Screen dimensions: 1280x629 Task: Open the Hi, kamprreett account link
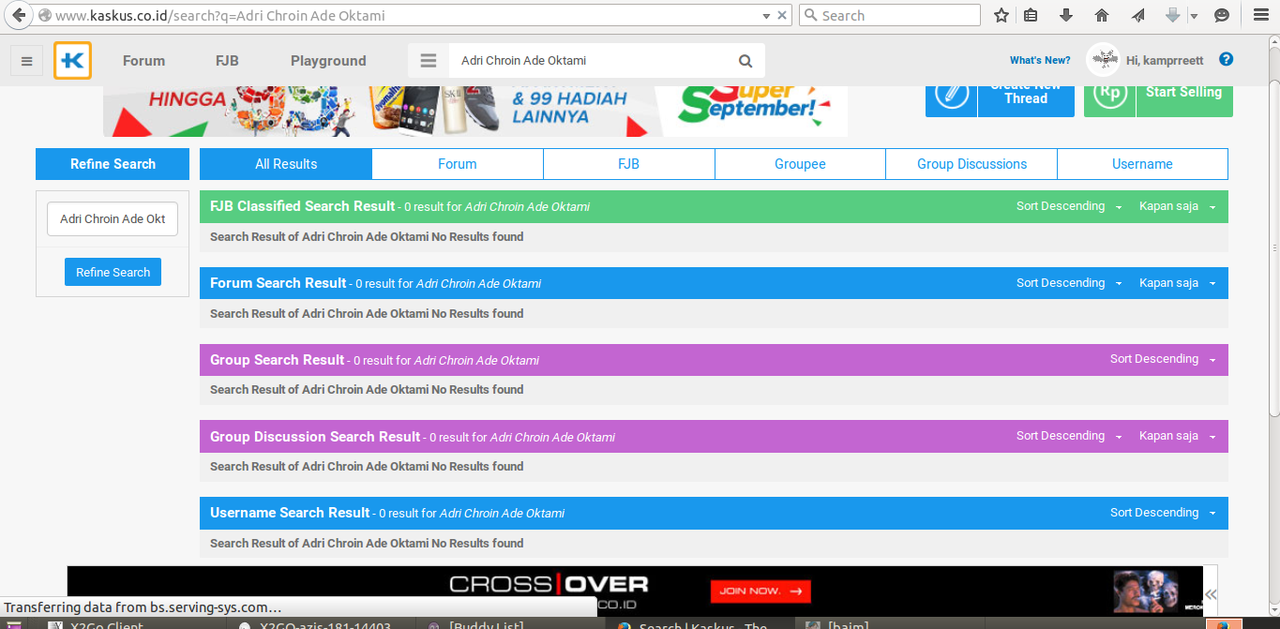click(x=1165, y=61)
